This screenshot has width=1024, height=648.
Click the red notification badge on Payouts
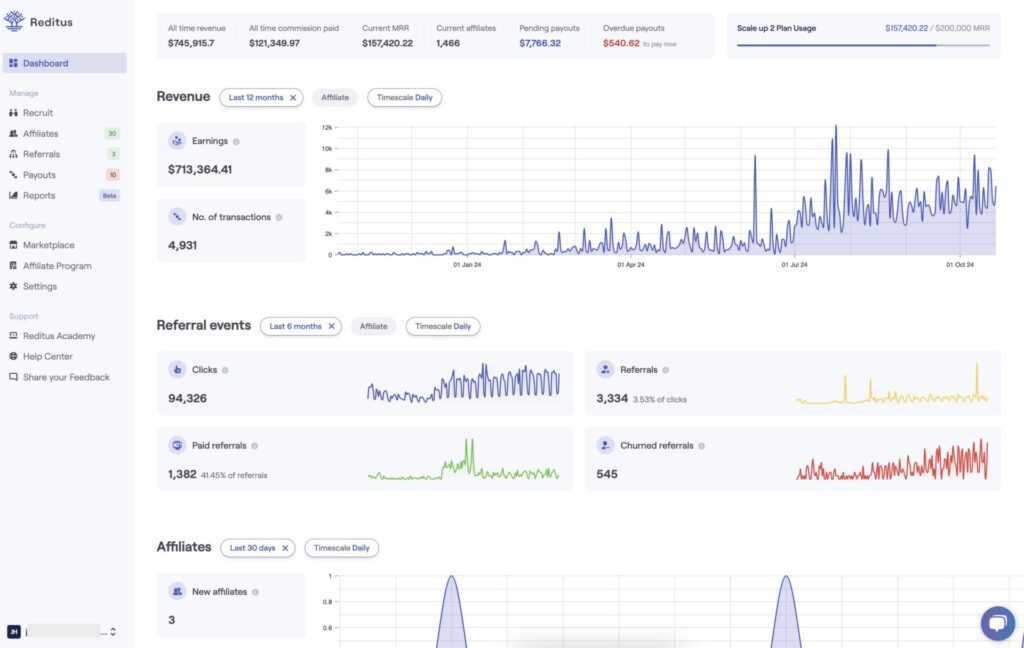pos(113,175)
